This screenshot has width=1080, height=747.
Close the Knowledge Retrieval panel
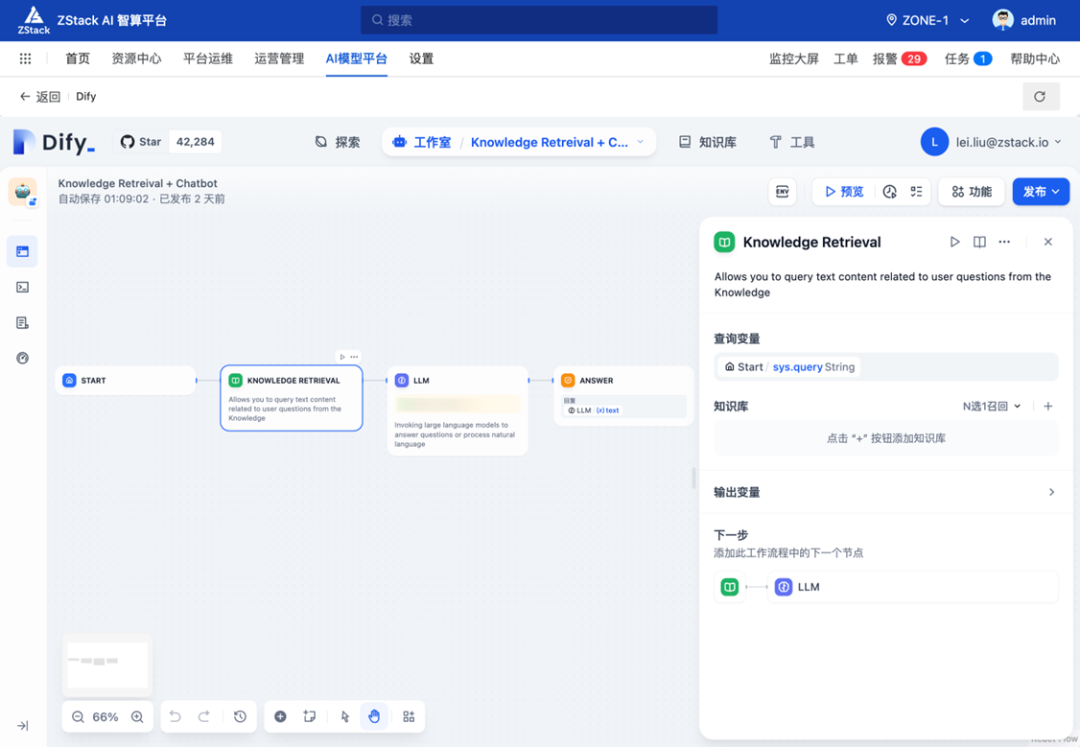pos(1048,242)
